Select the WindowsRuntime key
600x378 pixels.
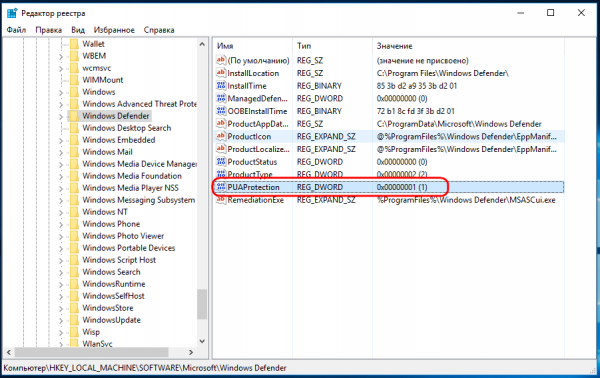click(x=114, y=284)
